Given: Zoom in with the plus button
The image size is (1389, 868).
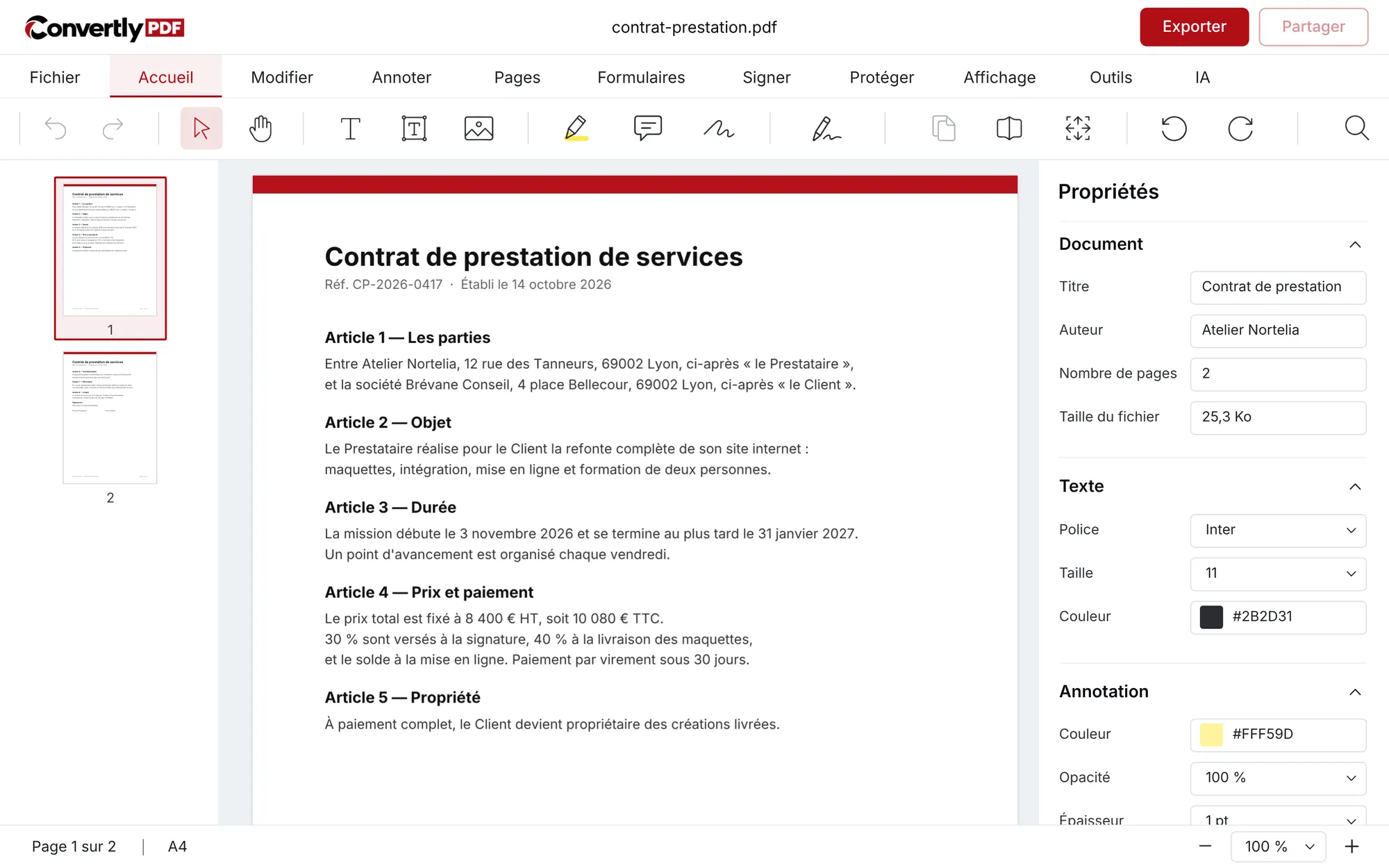Looking at the screenshot, I should point(1351,846).
